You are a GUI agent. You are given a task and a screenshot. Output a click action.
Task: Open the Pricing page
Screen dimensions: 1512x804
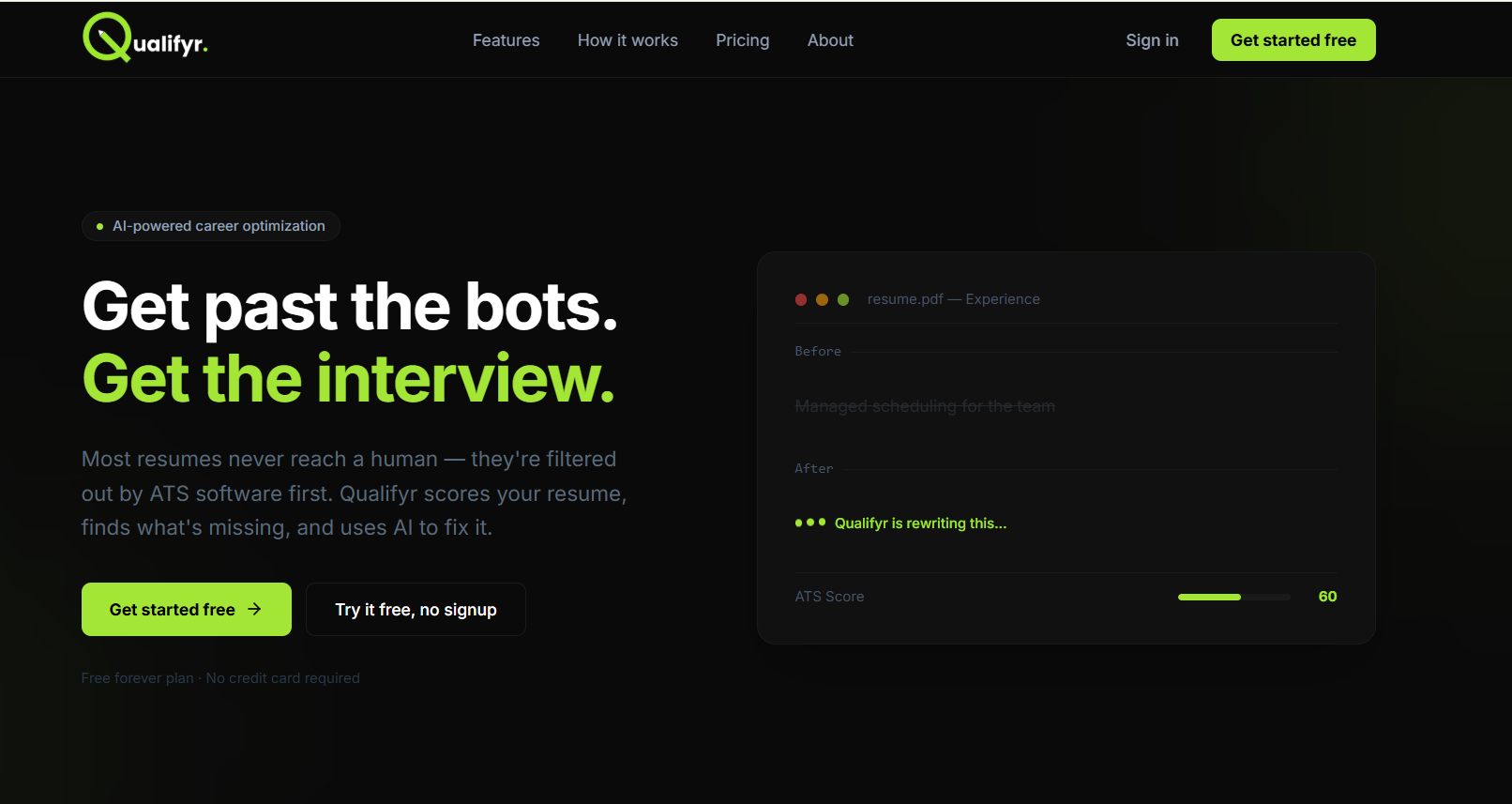click(743, 40)
